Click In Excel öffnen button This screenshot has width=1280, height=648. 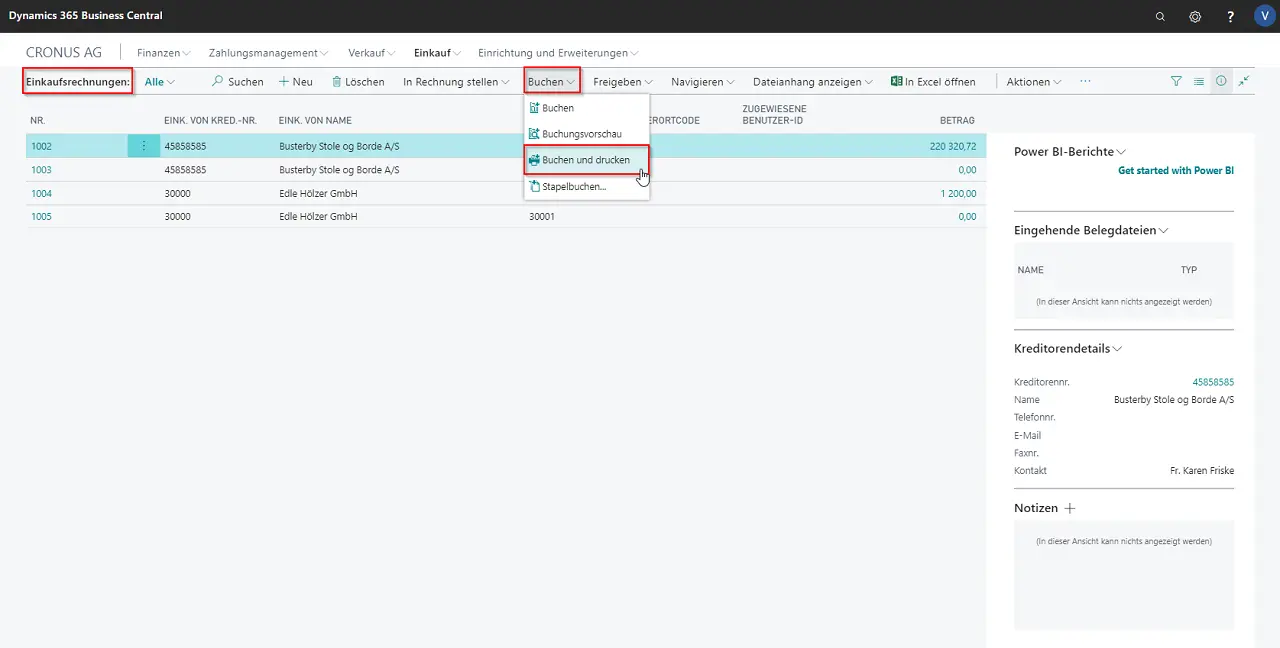pos(933,82)
